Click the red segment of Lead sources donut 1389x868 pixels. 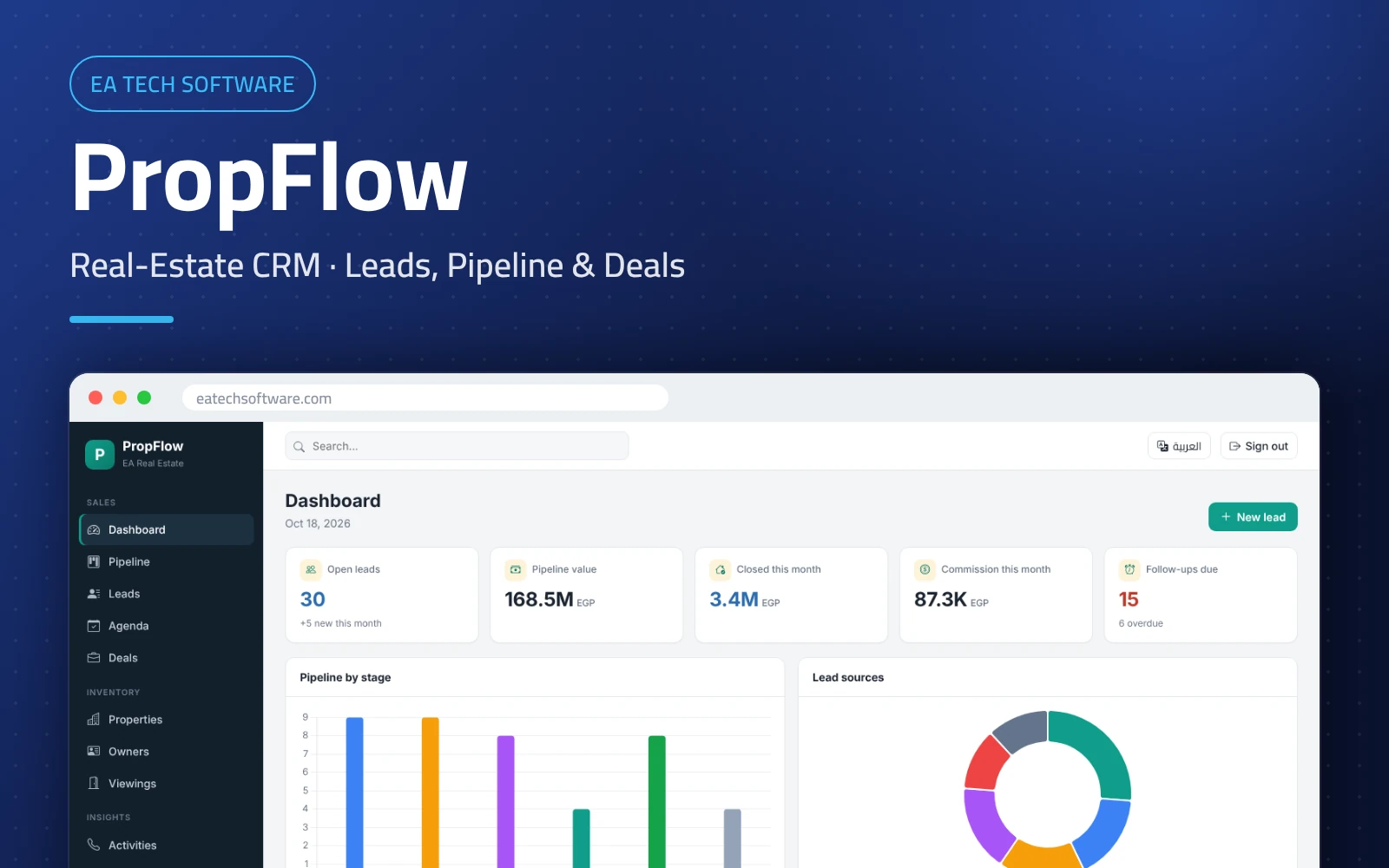tap(985, 763)
